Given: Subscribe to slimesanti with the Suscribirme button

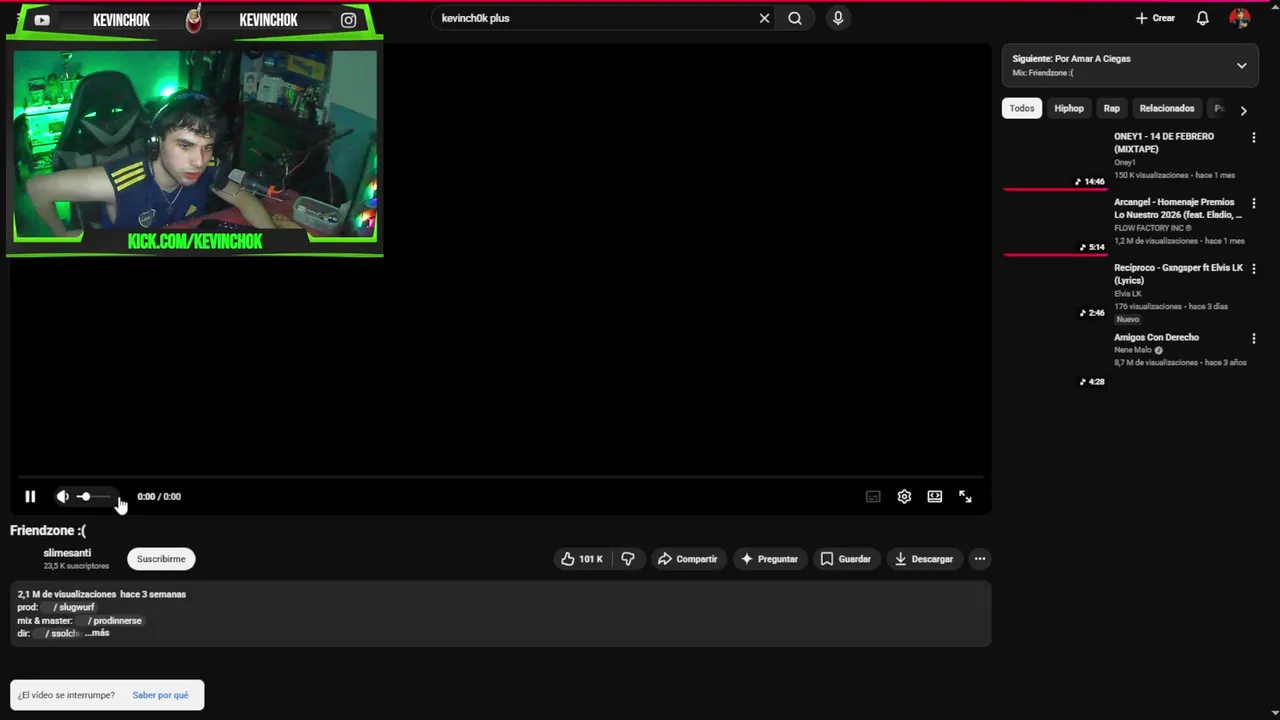Looking at the screenshot, I should click(x=161, y=559).
